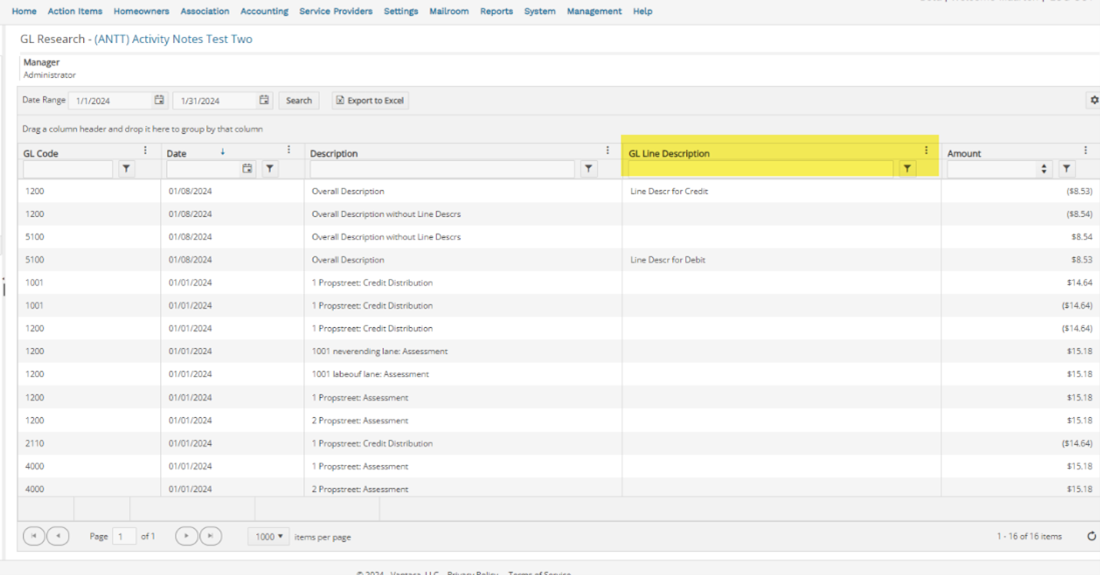Viewport: 1100px width, 575px height.
Task: Click the Description column filter icon
Action: tap(589, 170)
